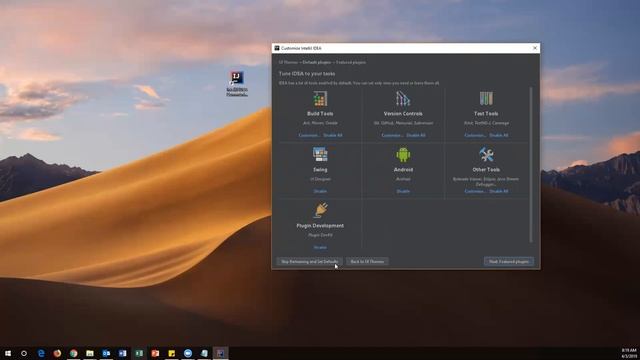Close the Customize IntelliJ IDEA dialog
This screenshot has height=360, width=640.
pos(535,48)
